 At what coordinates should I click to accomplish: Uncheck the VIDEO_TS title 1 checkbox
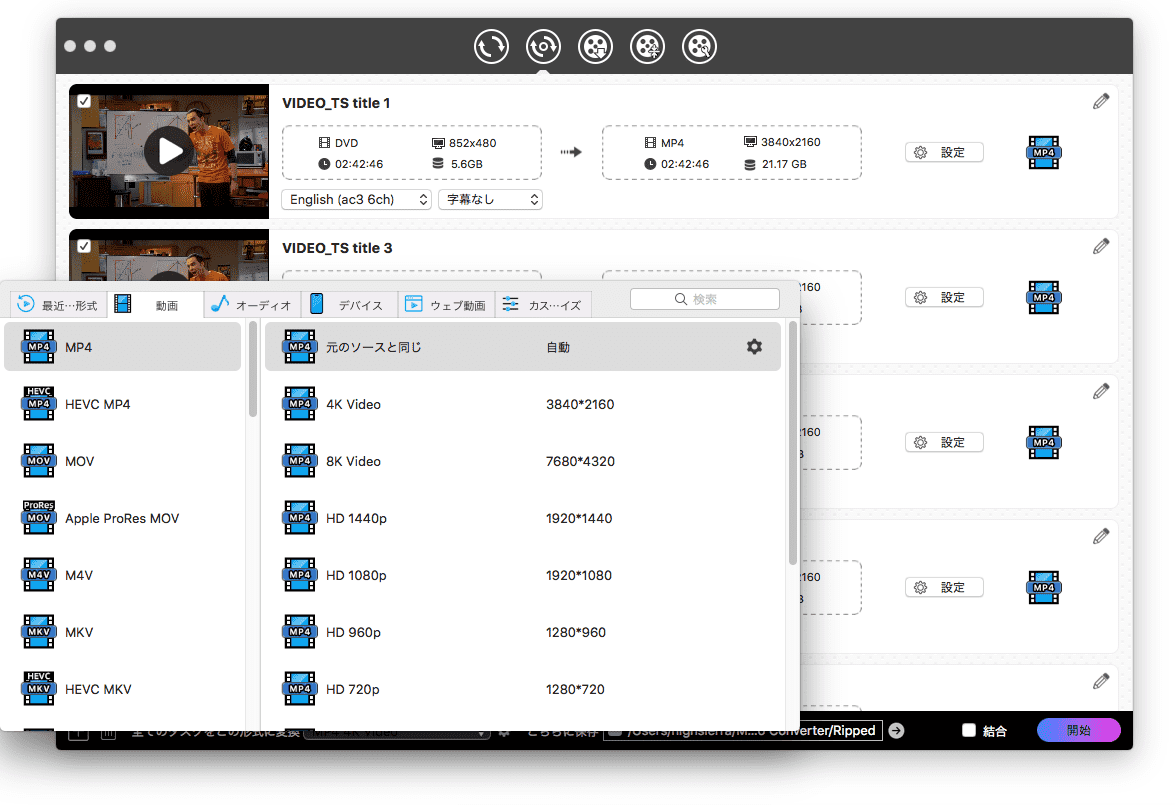tap(84, 101)
